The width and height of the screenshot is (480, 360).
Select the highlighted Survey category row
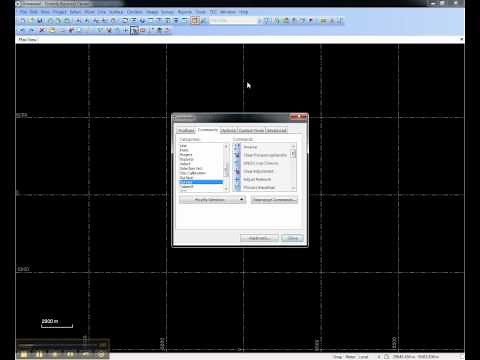point(201,182)
